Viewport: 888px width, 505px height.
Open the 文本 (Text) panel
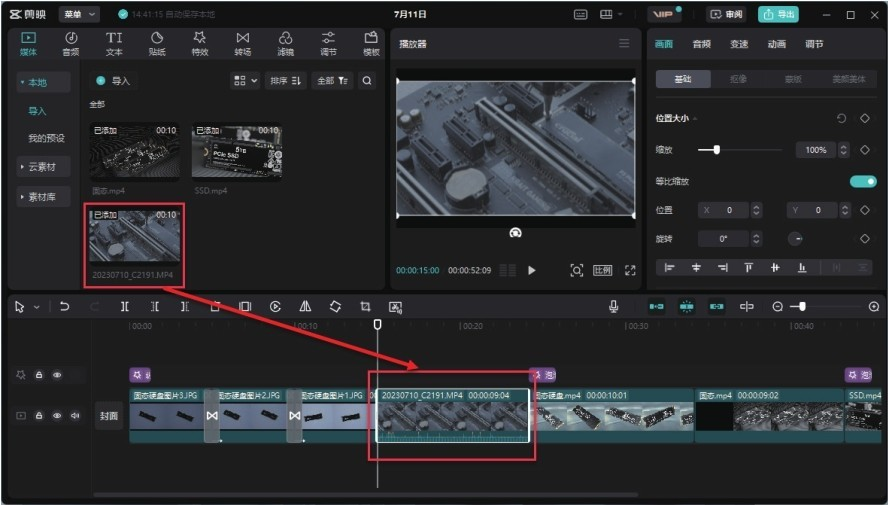(x=114, y=43)
